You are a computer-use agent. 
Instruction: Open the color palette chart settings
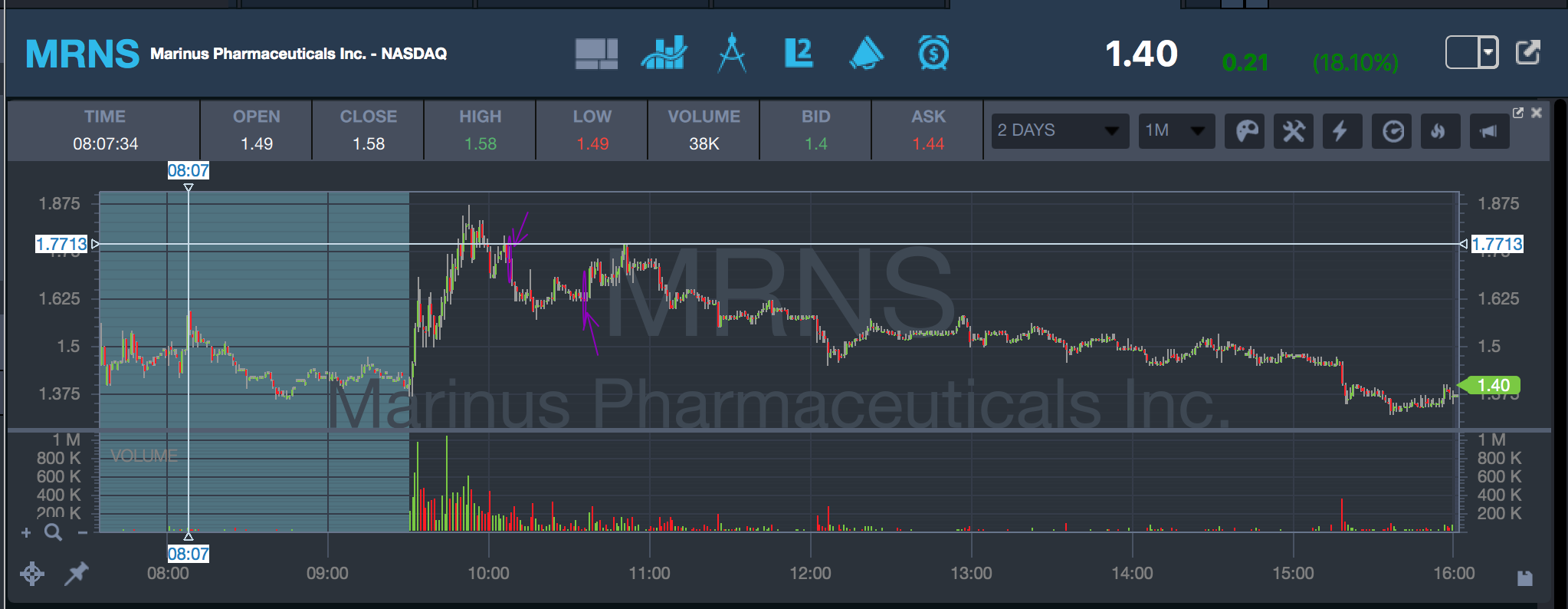[1245, 131]
